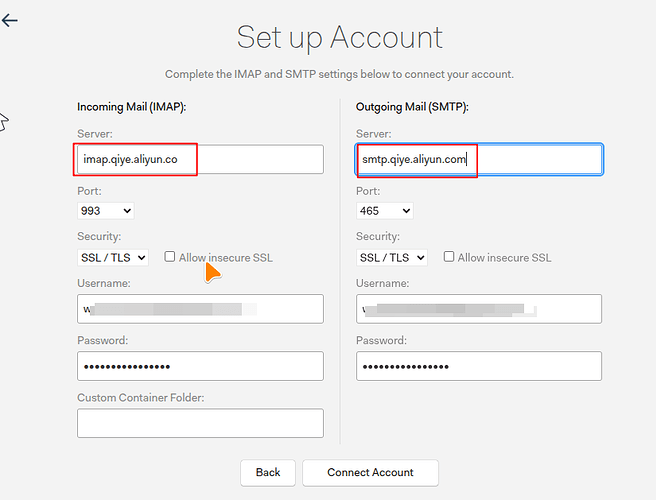This screenshot has width=656, height=500.
Task: Click the Connect Account button
Action: (370, 472)
